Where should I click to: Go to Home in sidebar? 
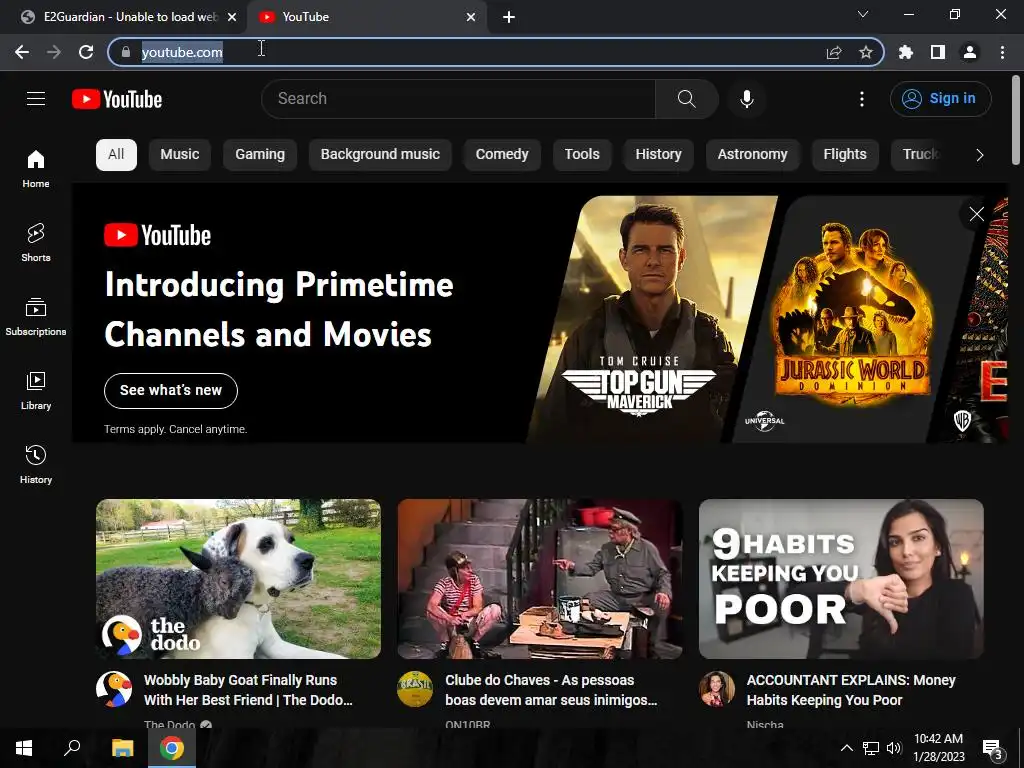[36, 168]
